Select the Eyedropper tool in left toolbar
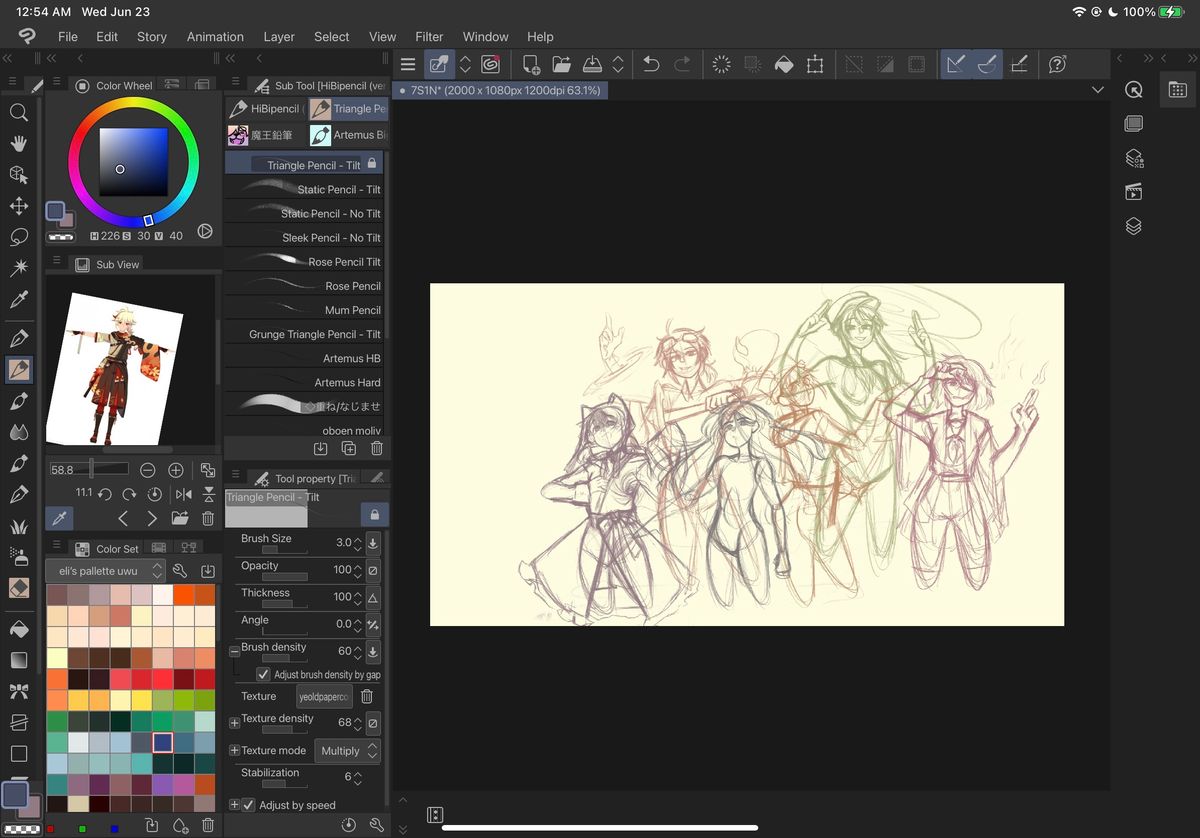 19,299
